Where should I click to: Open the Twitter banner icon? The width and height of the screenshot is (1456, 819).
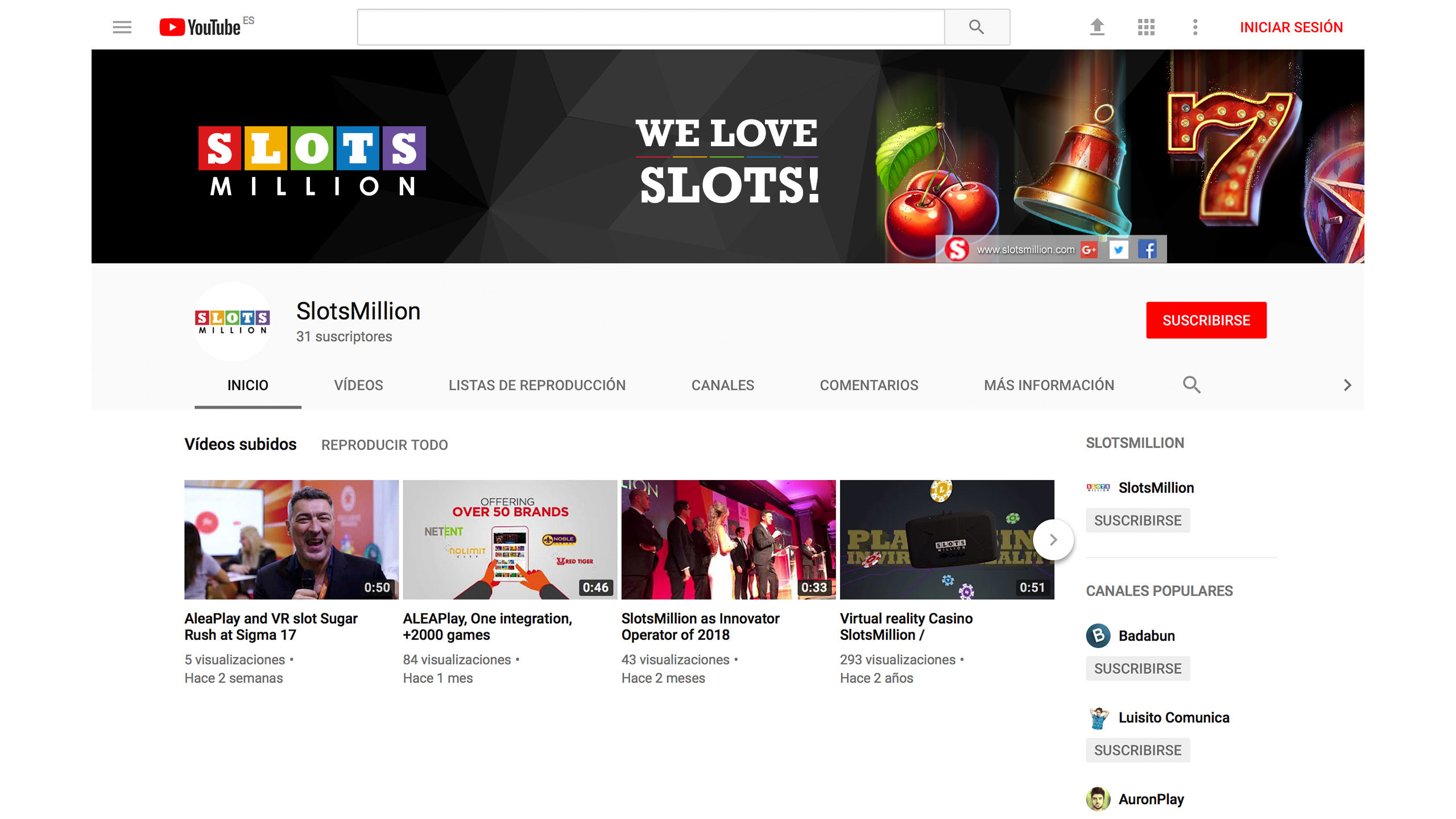[x=1118, y=250]
